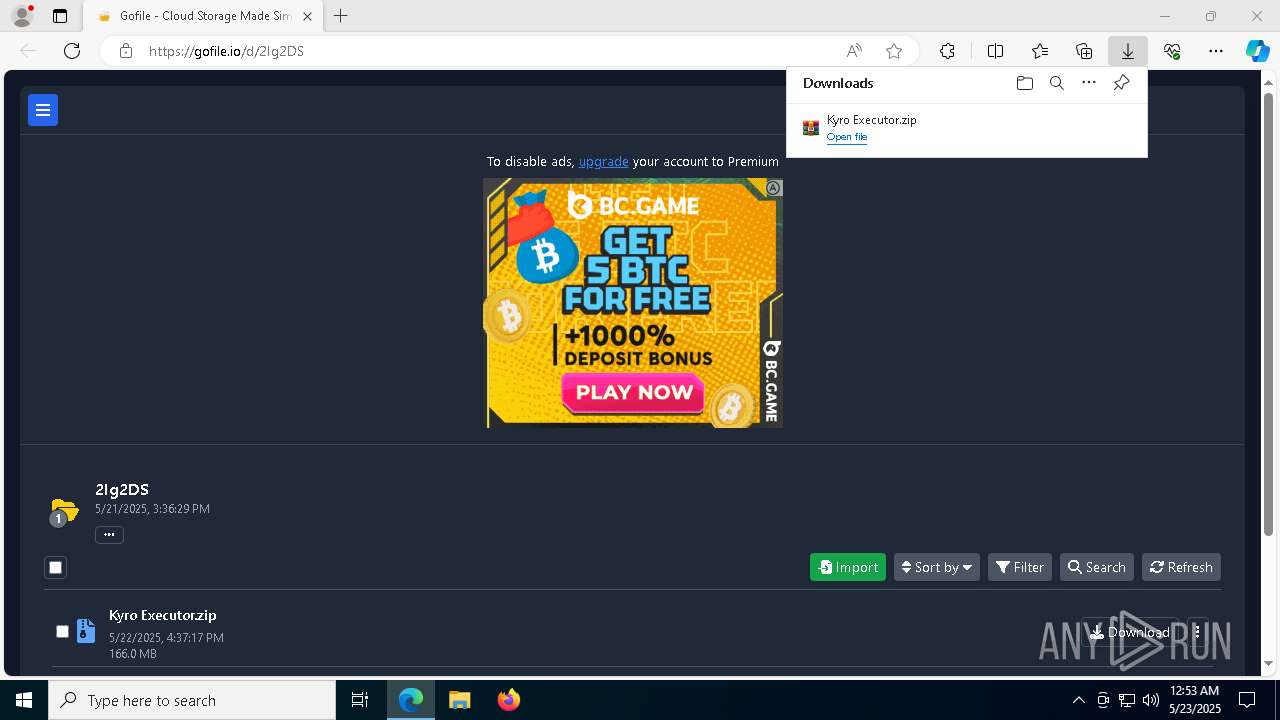Toggle the select-all checkbox
This screenshot has width=1280, height=720.
pos(56,568)
